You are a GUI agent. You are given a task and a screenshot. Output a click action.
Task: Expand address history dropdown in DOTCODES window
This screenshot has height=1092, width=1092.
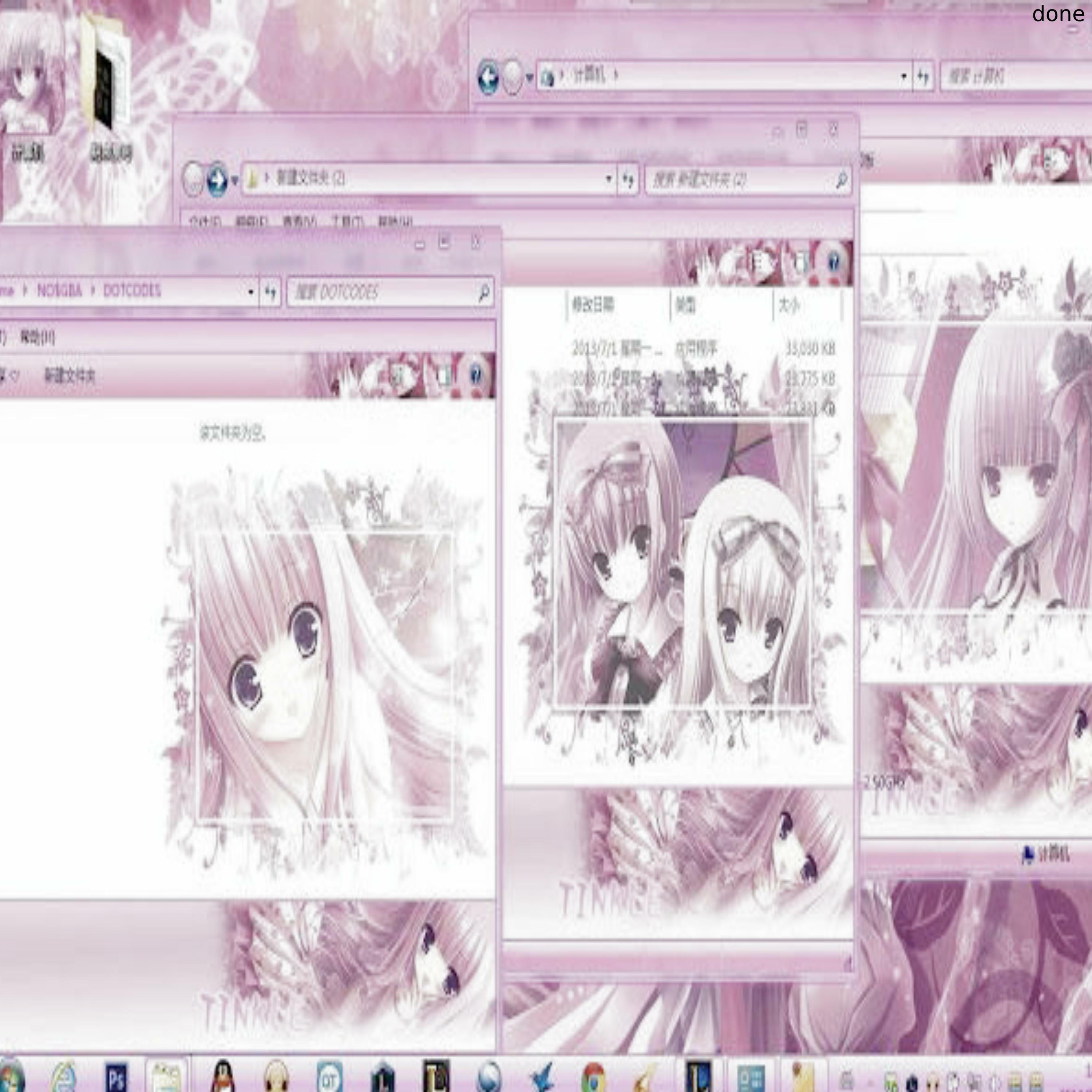(250, 292)
